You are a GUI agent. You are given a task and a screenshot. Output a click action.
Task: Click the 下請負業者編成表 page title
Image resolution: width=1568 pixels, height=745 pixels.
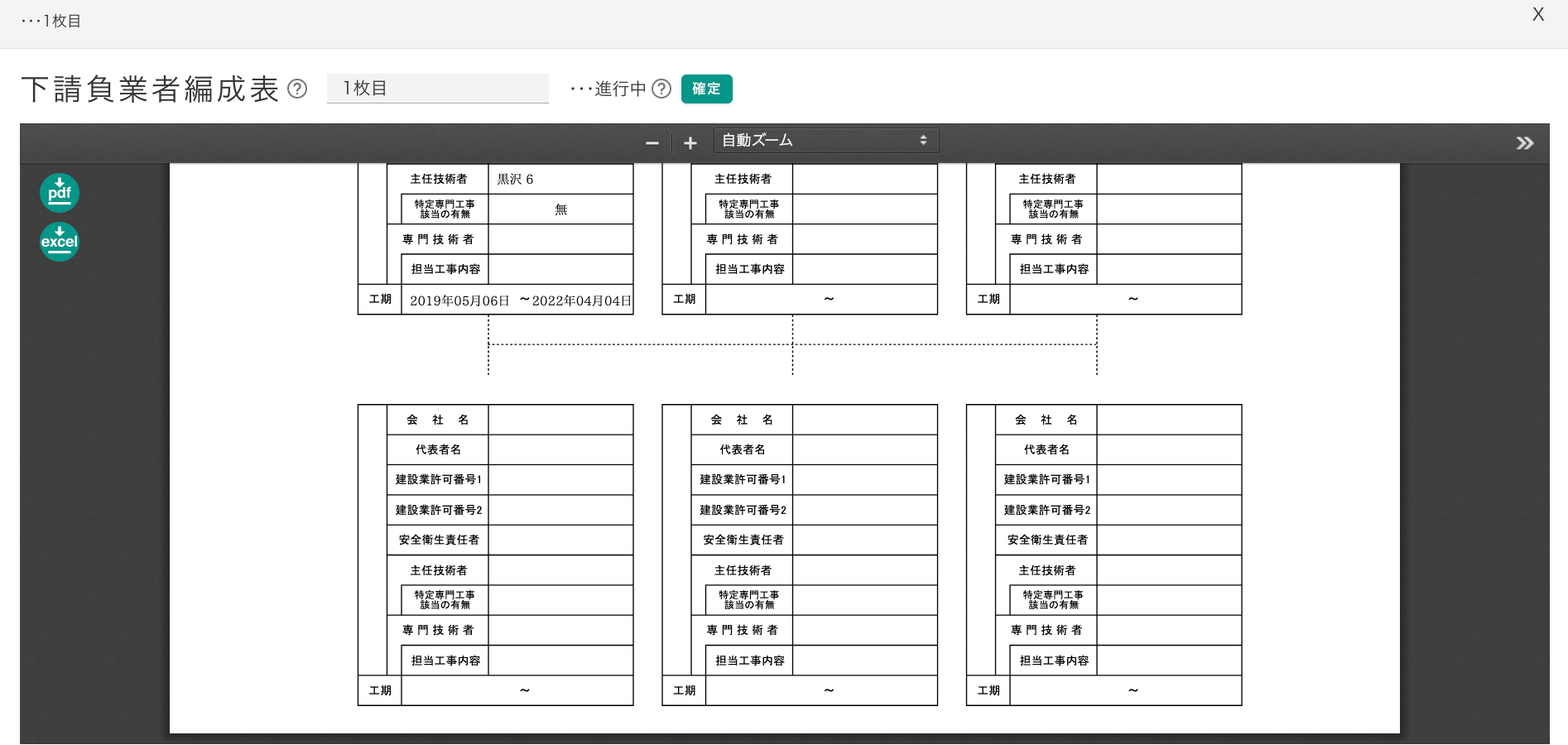point(150,89)
